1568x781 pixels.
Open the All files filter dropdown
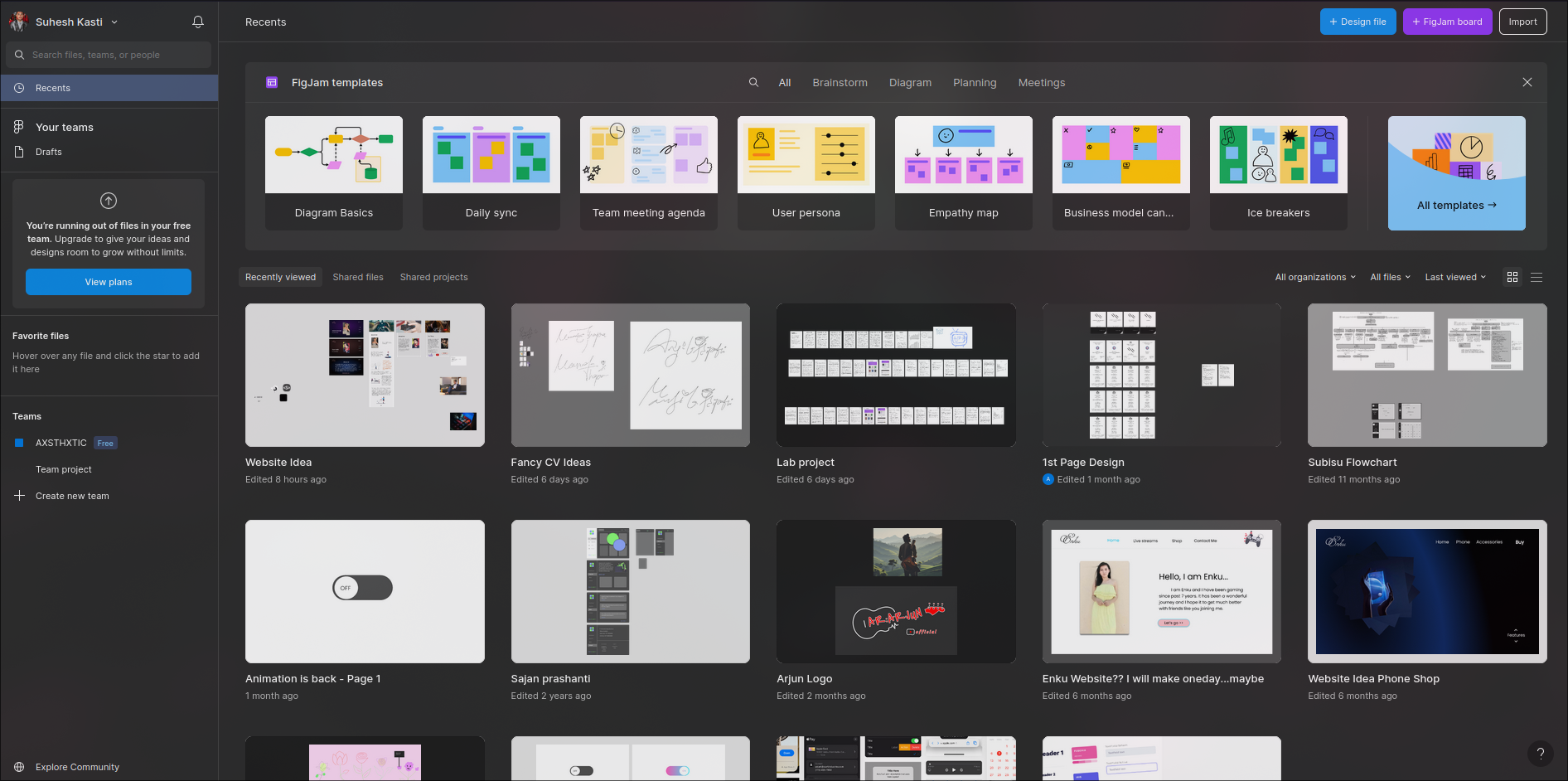pyautogui.click(x=1390, y=278)
